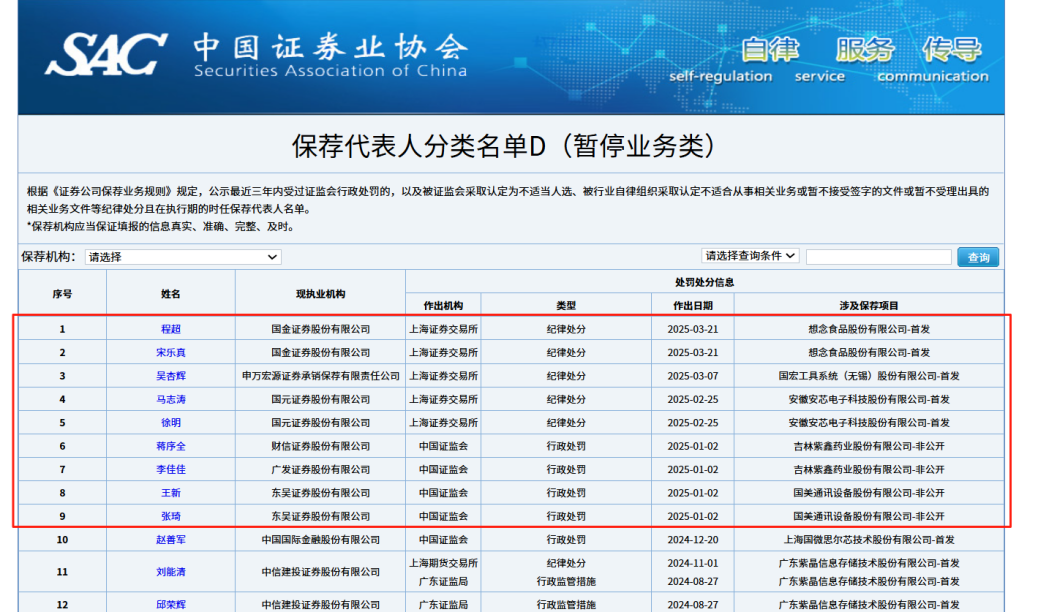1038x612 pixels.
Task: Select 行政处罚 in row 7
Action: [566, 470]
